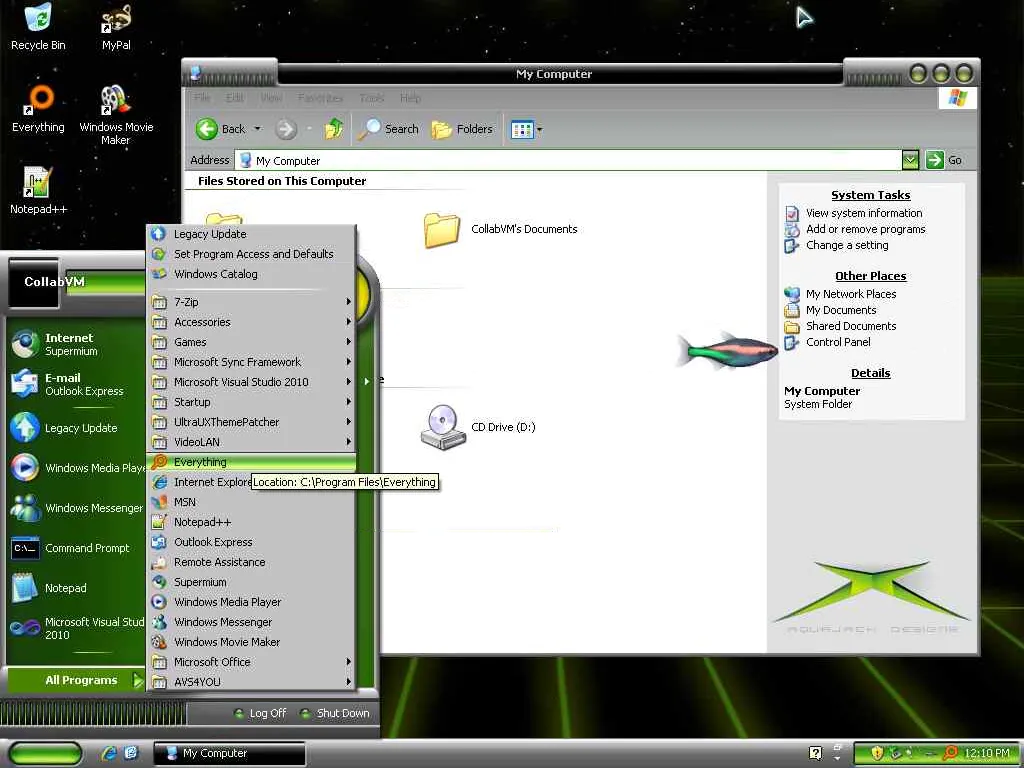Launch Internet Explorer quick launch icon

click(109, 753)
